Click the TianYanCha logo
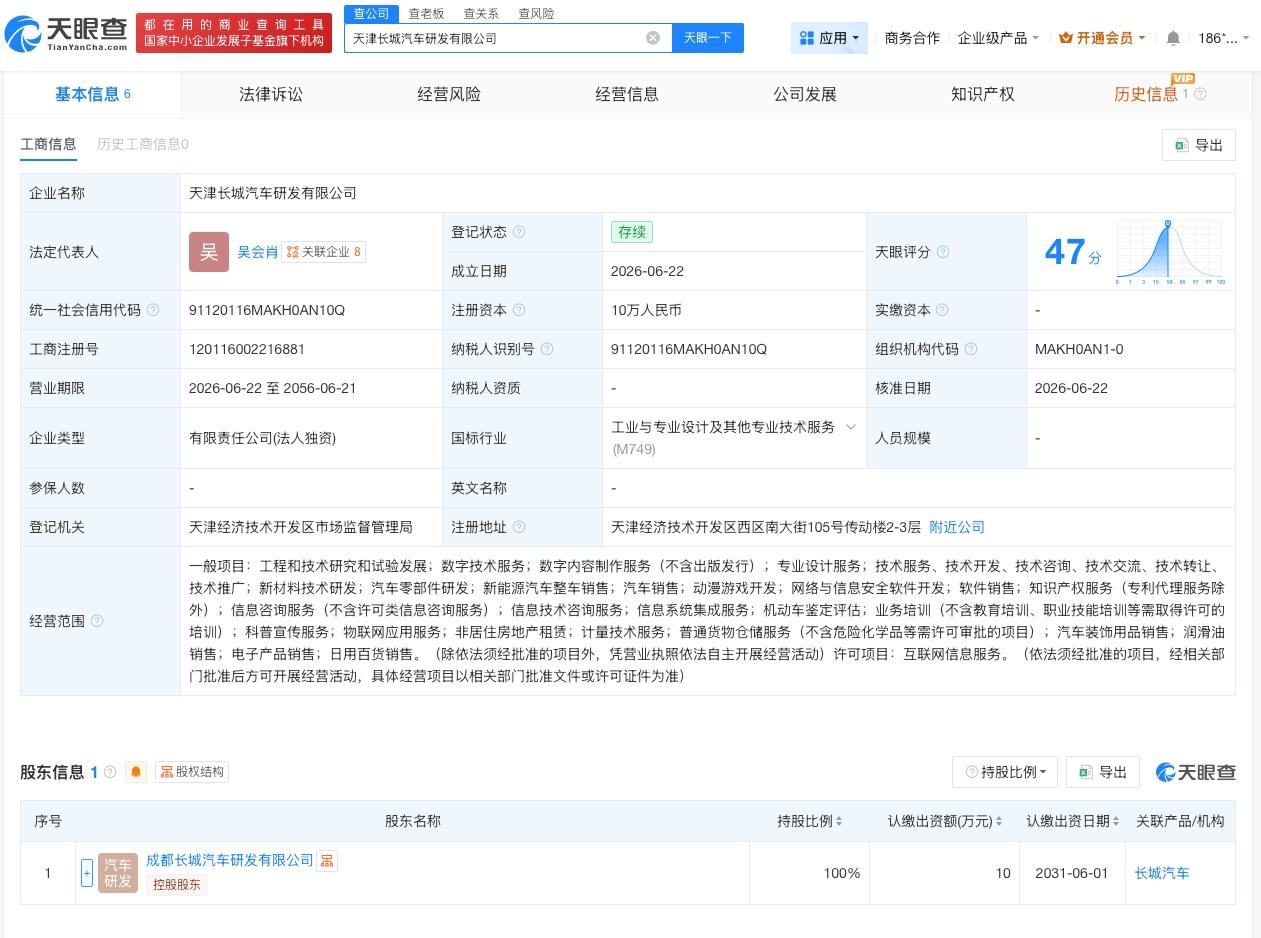 tap(66, 33)
